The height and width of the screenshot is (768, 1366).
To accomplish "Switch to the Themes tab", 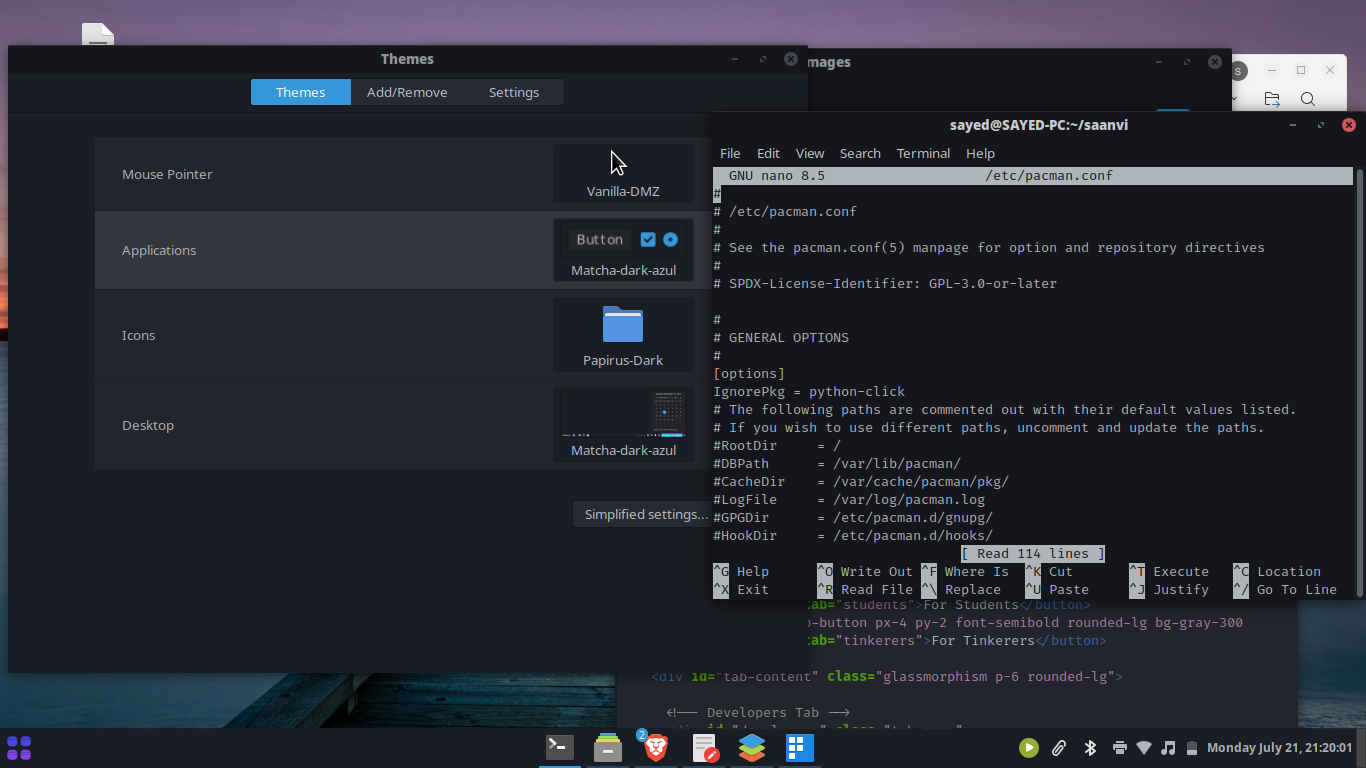I will click(301, 92).
